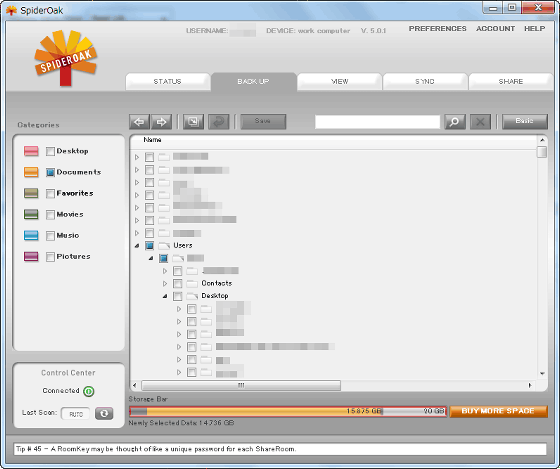This screenshot has height=469, width=560.
Task: Expand the blurred folder above Contacts
Action: tap(165, 271)
